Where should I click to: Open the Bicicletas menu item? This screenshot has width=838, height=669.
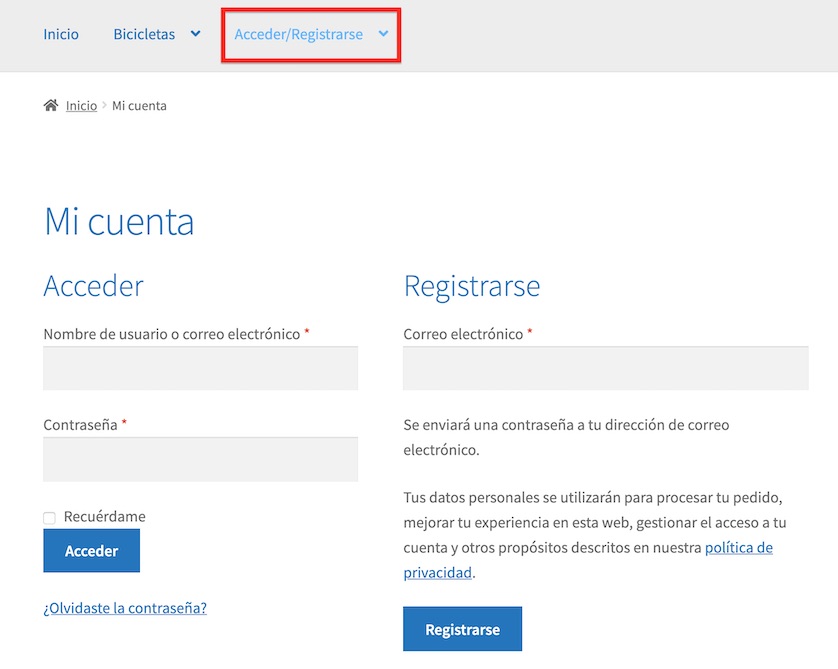(x=144, y=34)
